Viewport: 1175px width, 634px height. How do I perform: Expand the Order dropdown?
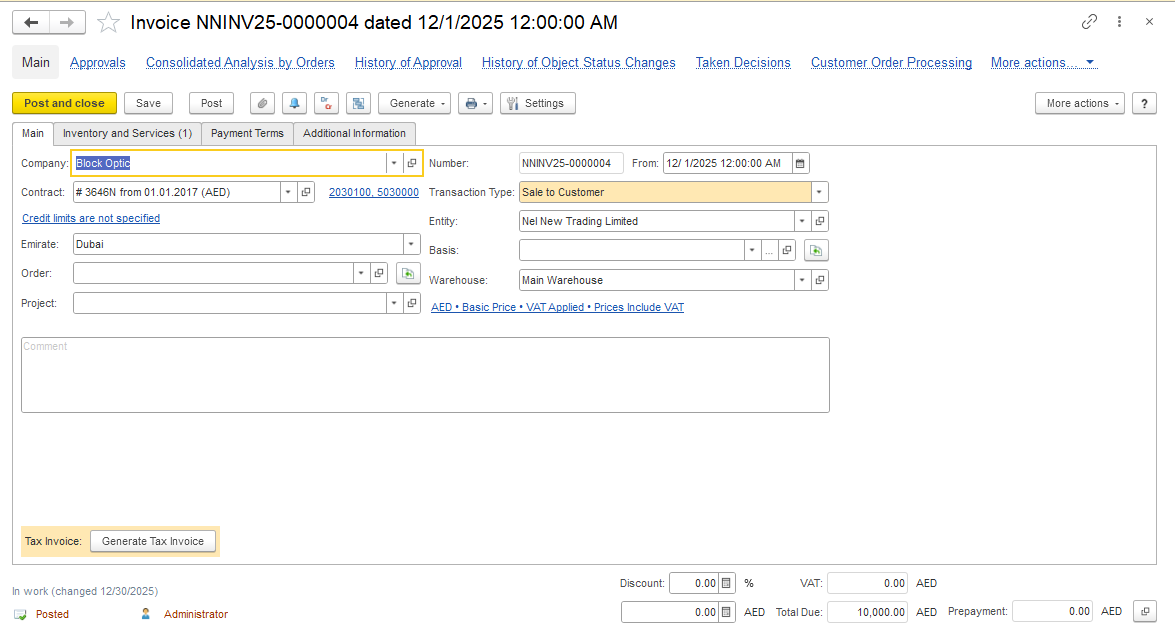click(x=361, y=274)
